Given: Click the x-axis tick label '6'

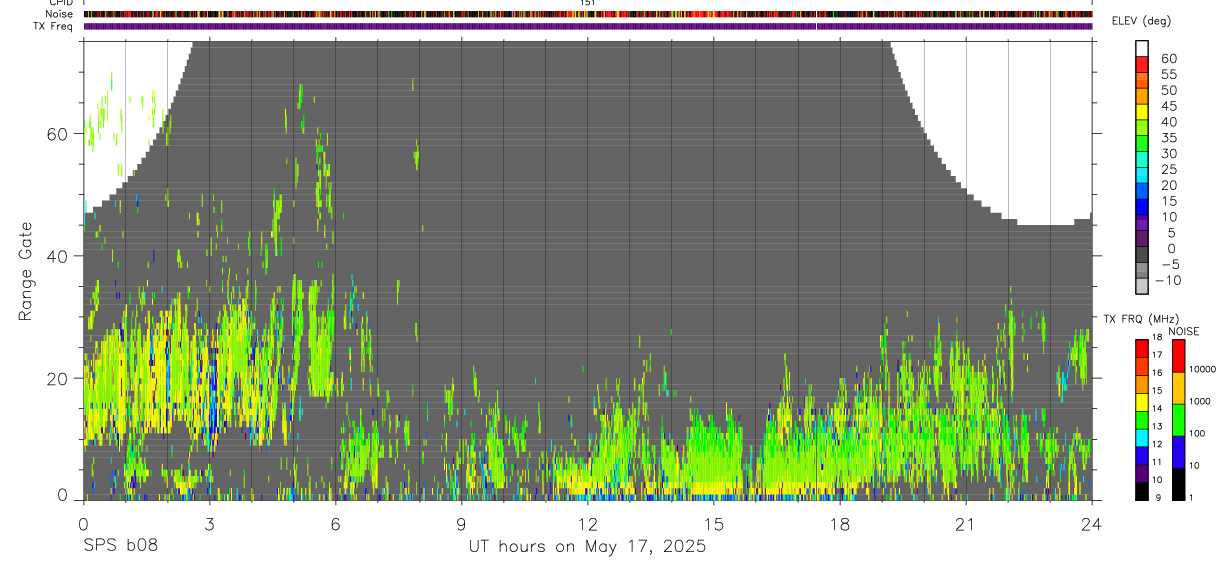Looking at the screenshot, I should click(x=335, y=524).
